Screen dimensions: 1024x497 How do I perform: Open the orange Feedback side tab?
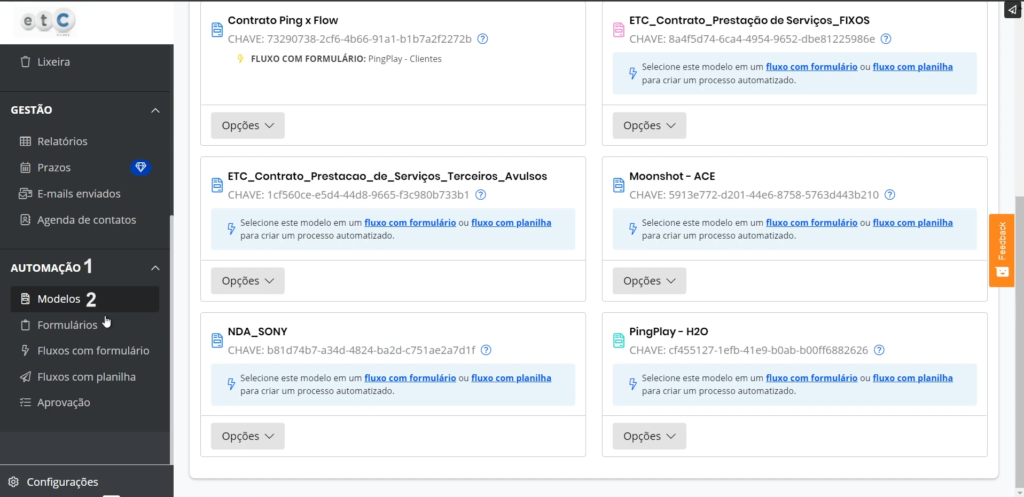pos(1001,250)
